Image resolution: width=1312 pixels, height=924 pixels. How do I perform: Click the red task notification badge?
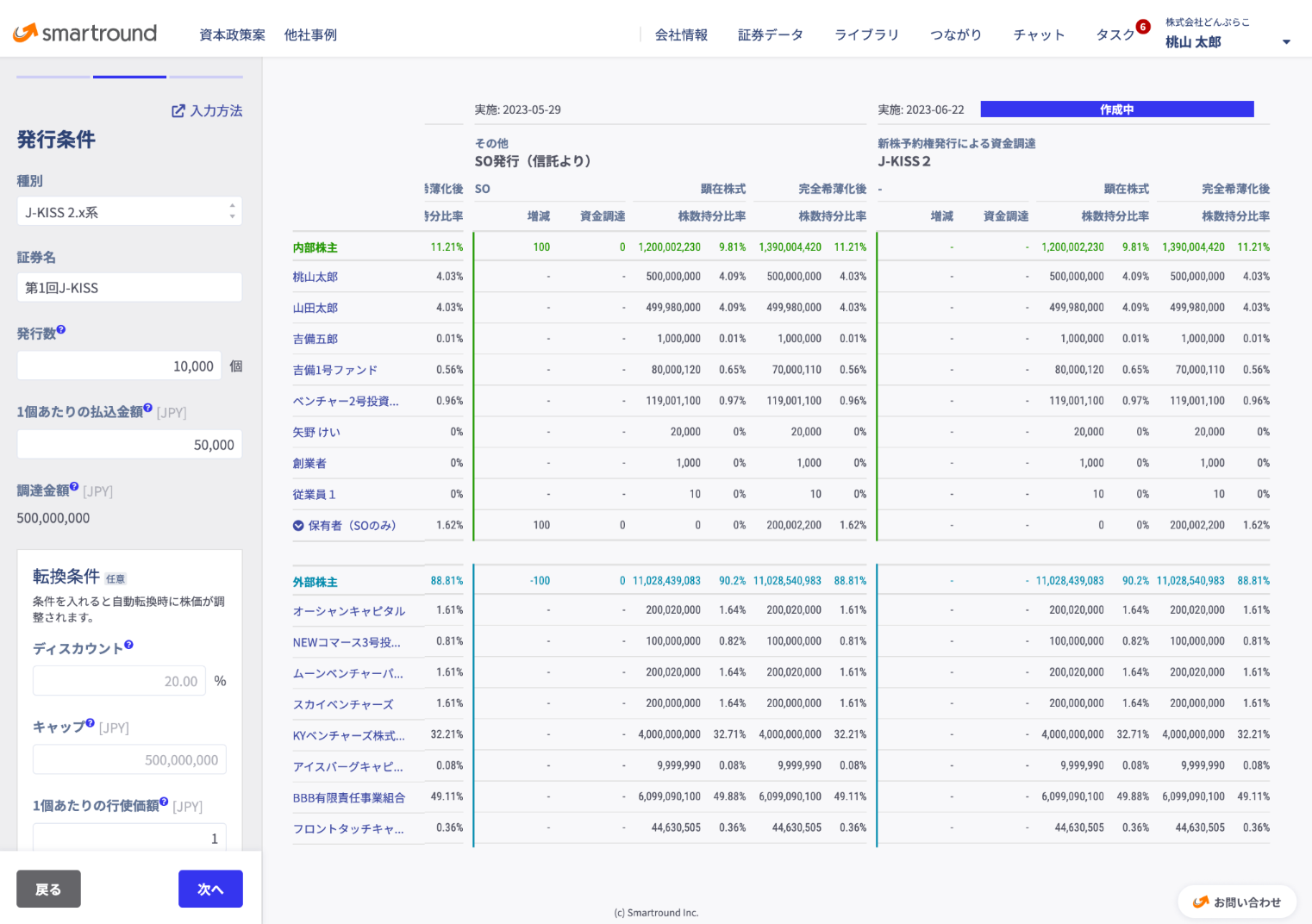pos(1143,27)
